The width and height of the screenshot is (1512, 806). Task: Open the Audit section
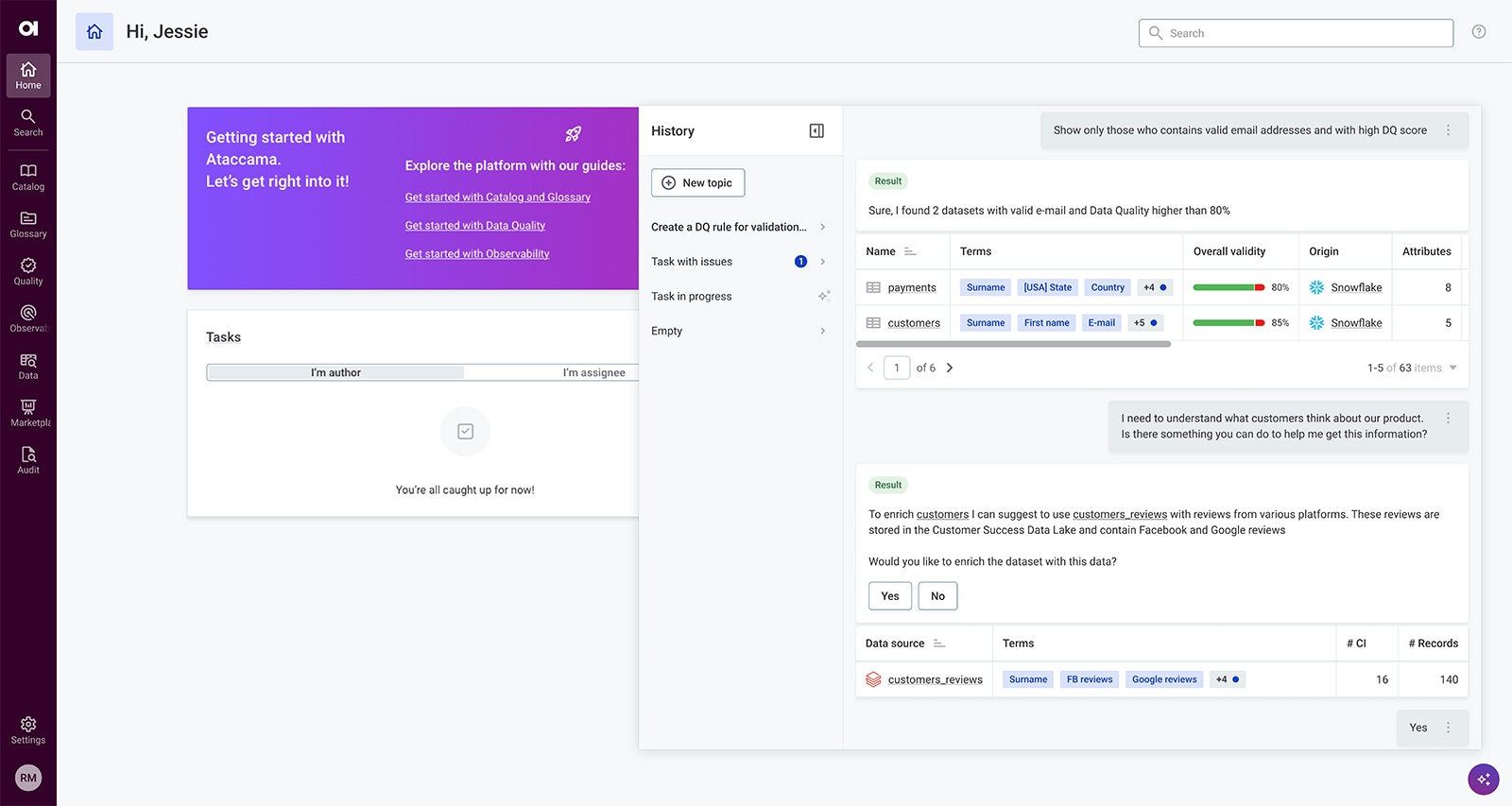click(x=28, y=460)
